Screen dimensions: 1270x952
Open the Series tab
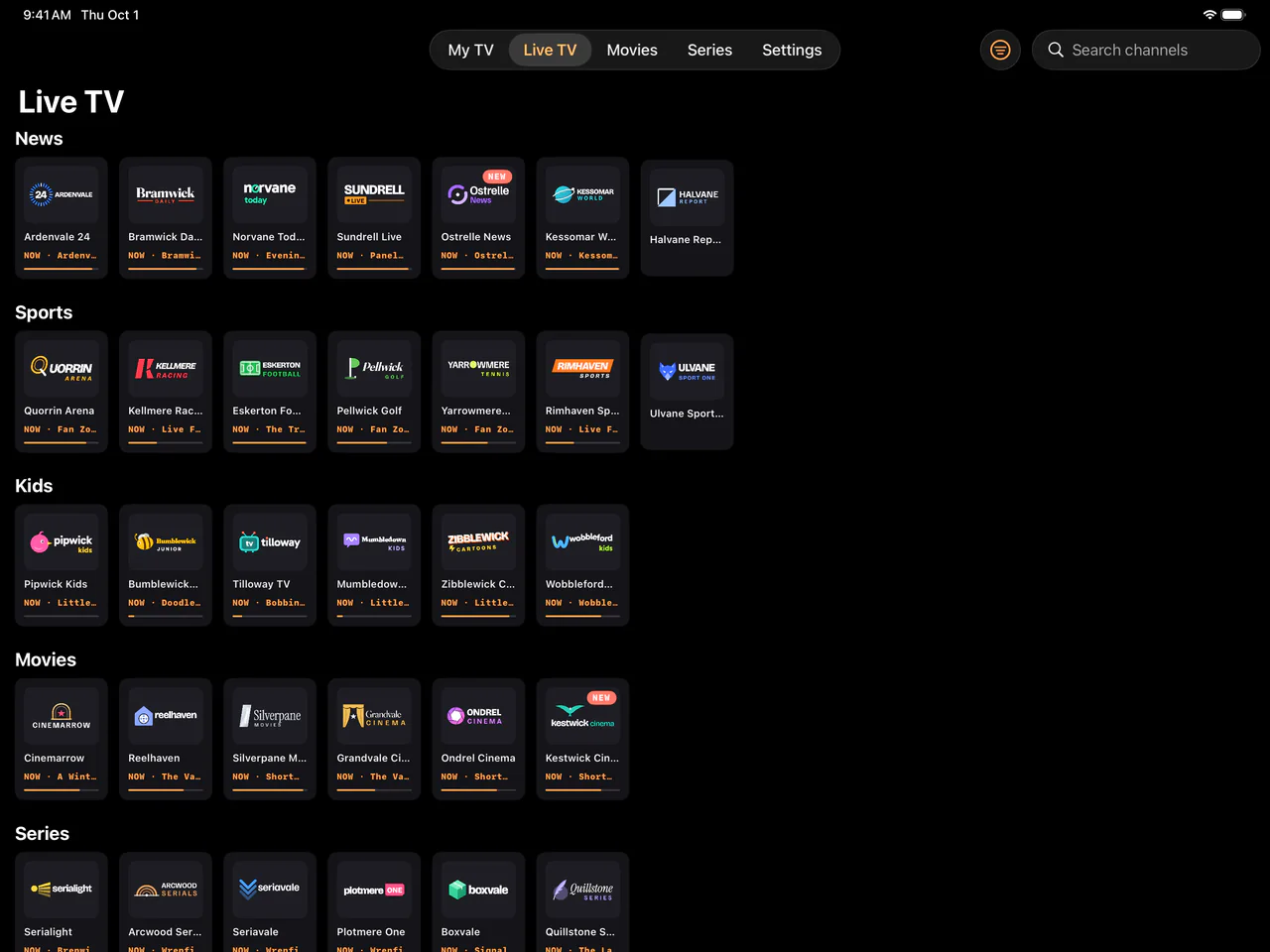pos(709,50)
